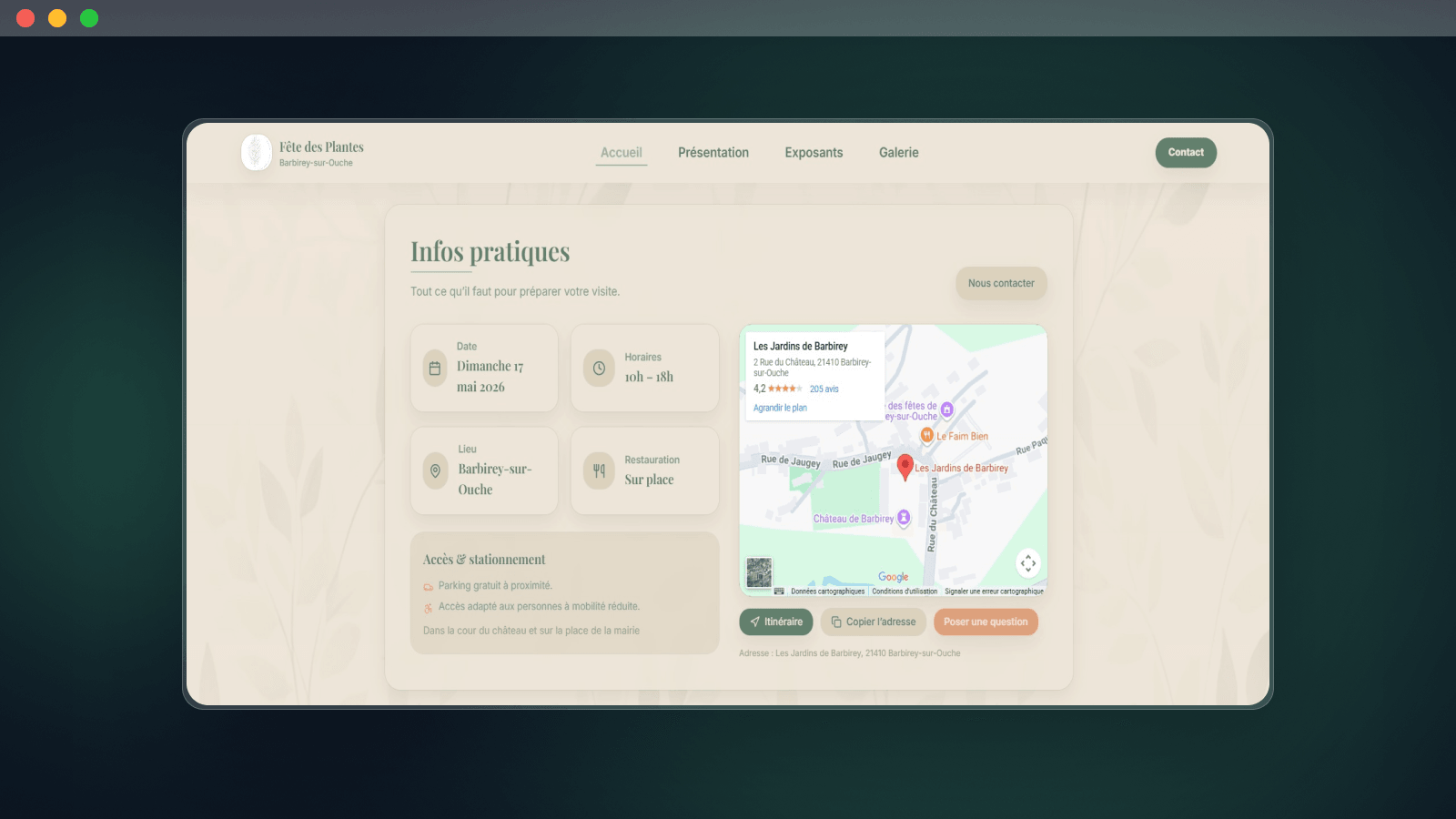Click the red Les Jardins de Barbirey map pin
This screenshot has height=819, width=1456.
905,467
